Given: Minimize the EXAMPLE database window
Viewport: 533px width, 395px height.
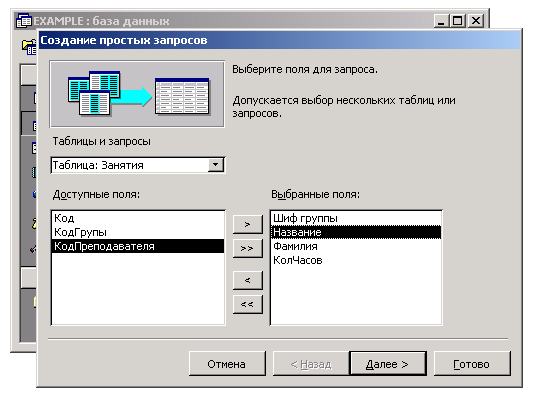Looking at the screenshot, I should click(x=442, y=21).
